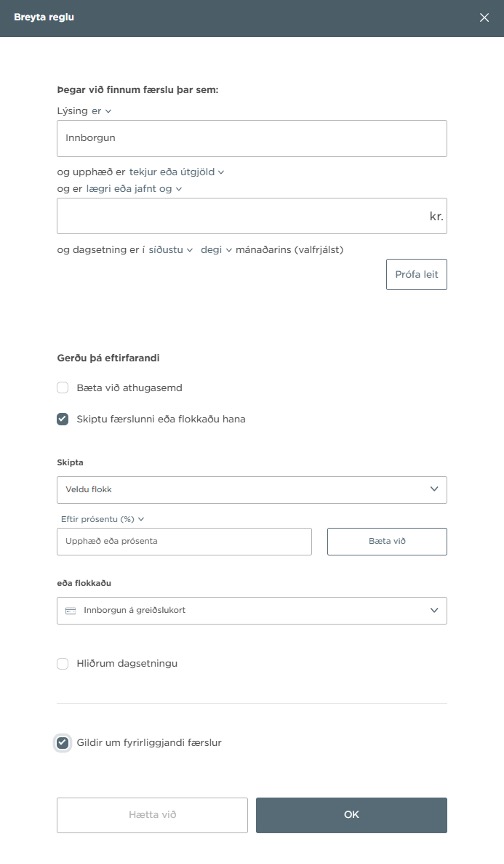Screen dimensions: 504x864
Task: Confirm the rule with OK
Action: [x=351, y=815]
